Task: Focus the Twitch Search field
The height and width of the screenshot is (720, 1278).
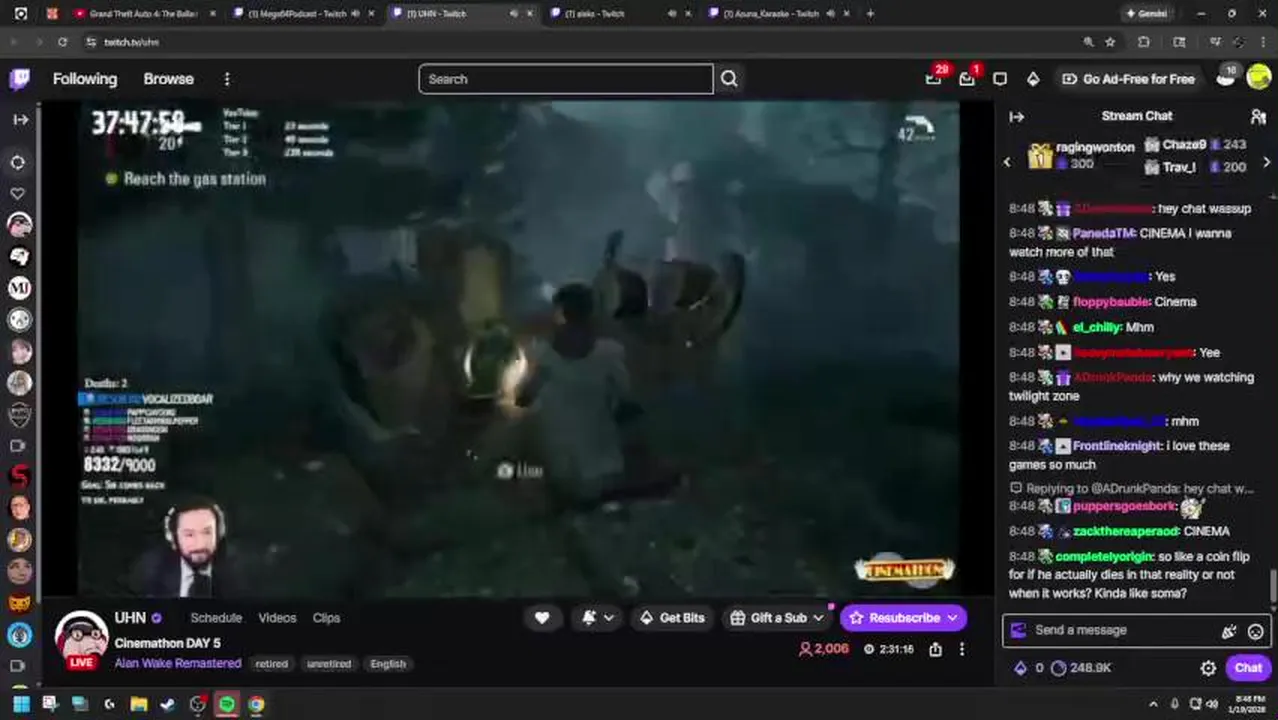Action: click(x=566, y=79)
